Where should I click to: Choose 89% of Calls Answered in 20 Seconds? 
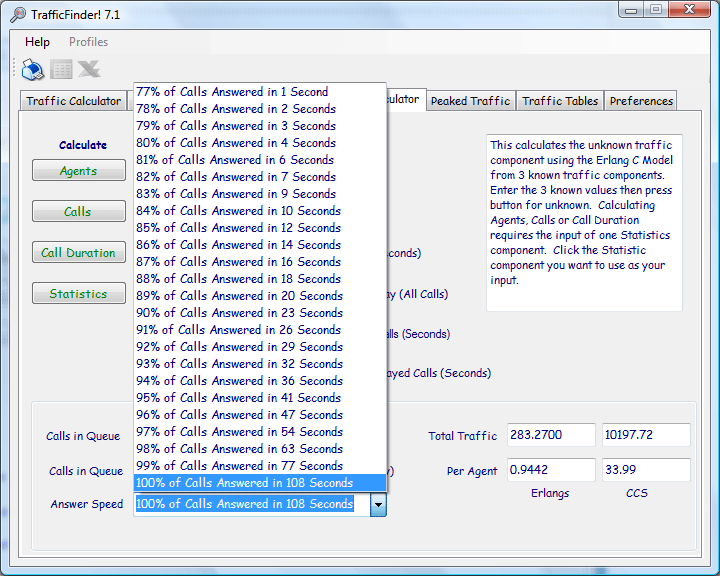tap(260, 296)
